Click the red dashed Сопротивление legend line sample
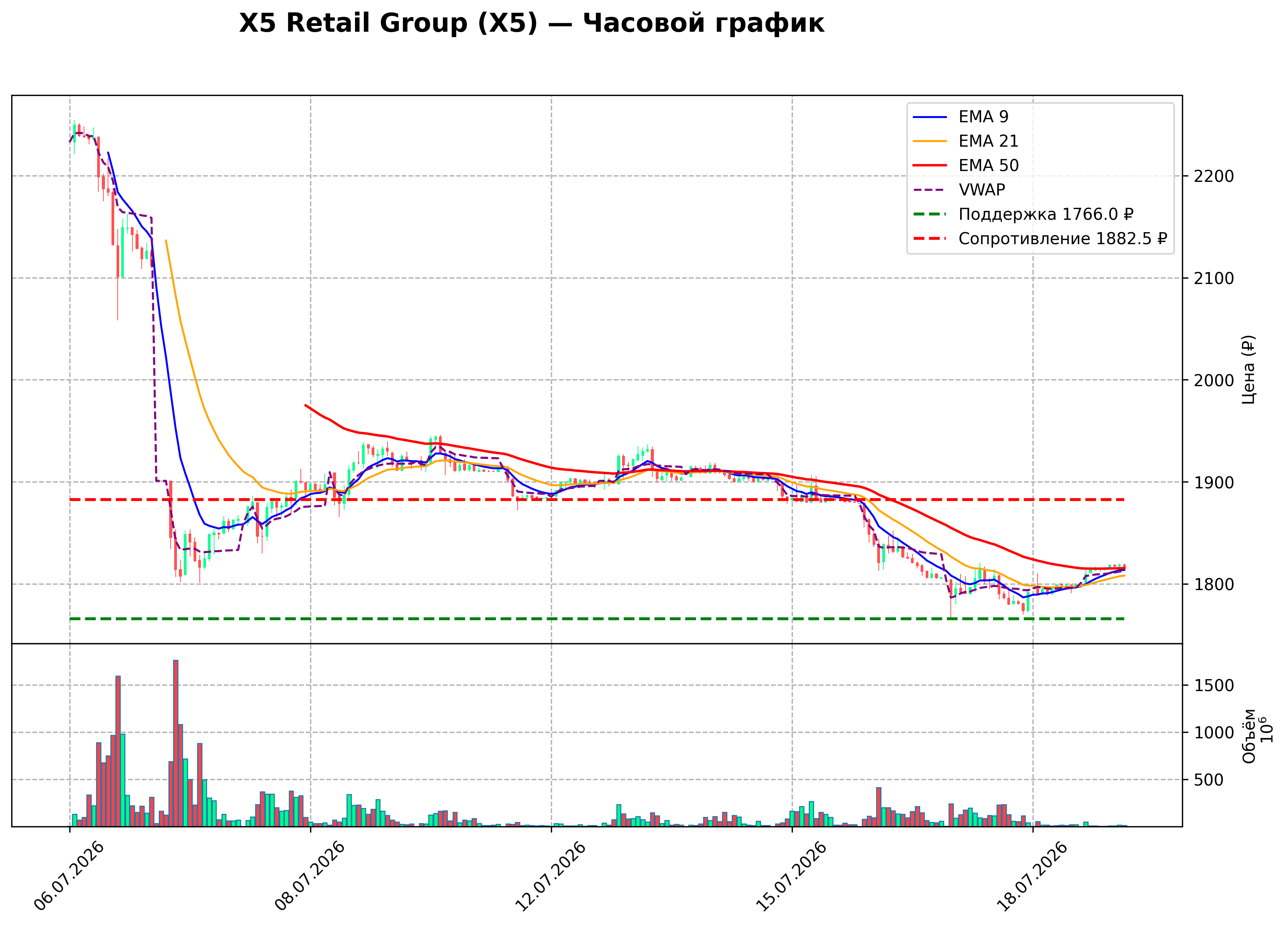1288x926 pixels. pyautogui.click(x=930, y=239)
